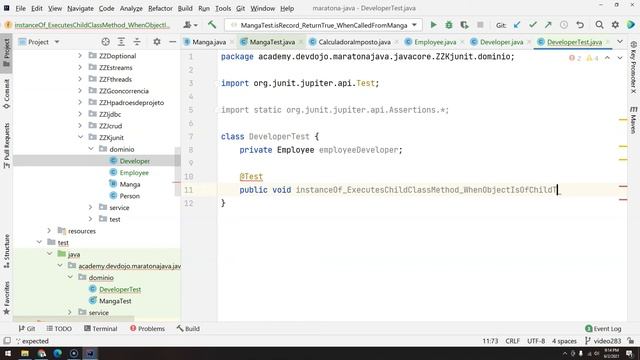Open the Refactor menu
The height and width of the screenshot is (360, 640).
click(160, 8)
